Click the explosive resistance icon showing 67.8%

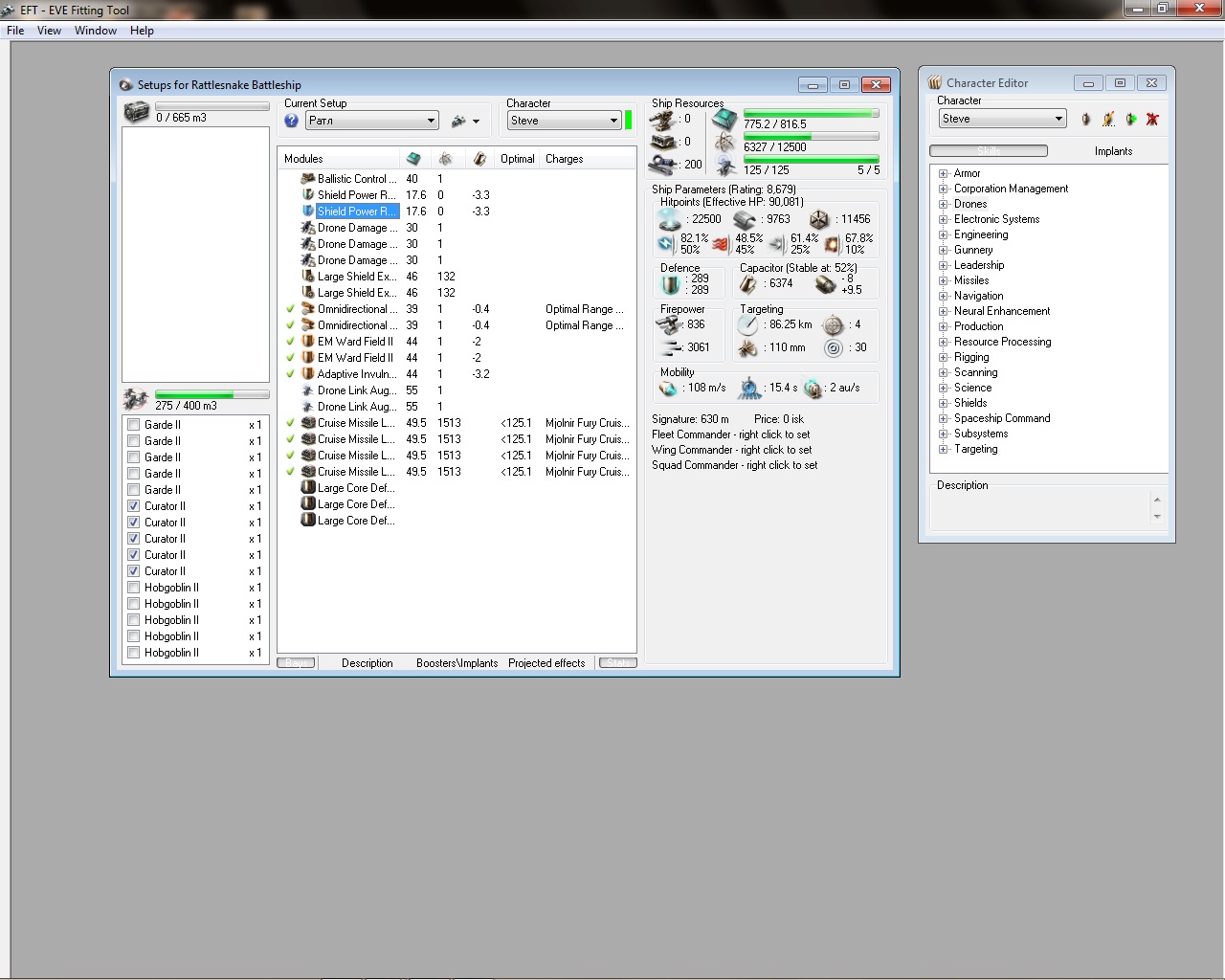832,244
